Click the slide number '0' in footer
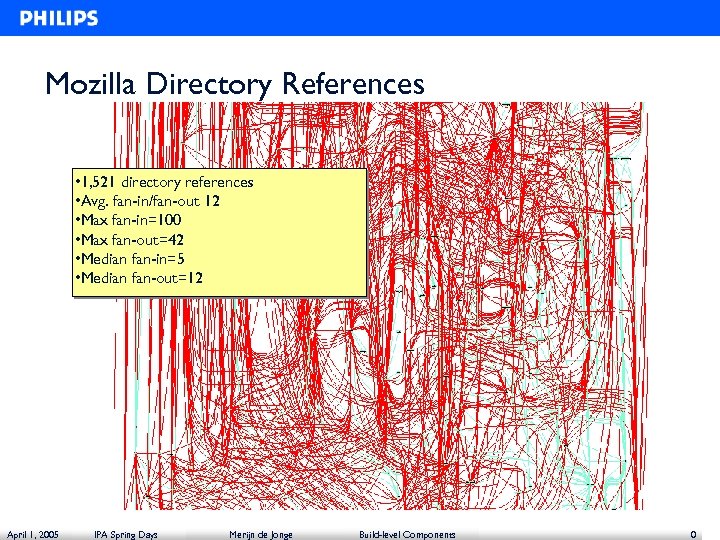Viewport: 720px width, 540px height. click(x=693, y=534)
